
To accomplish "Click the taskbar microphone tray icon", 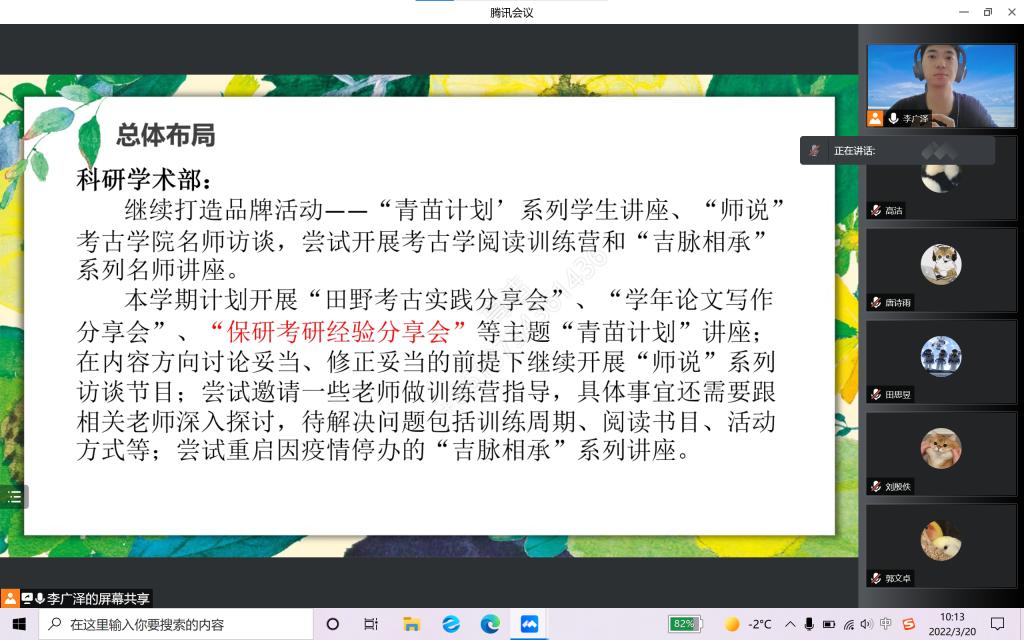I will click(x=809, y=624).
